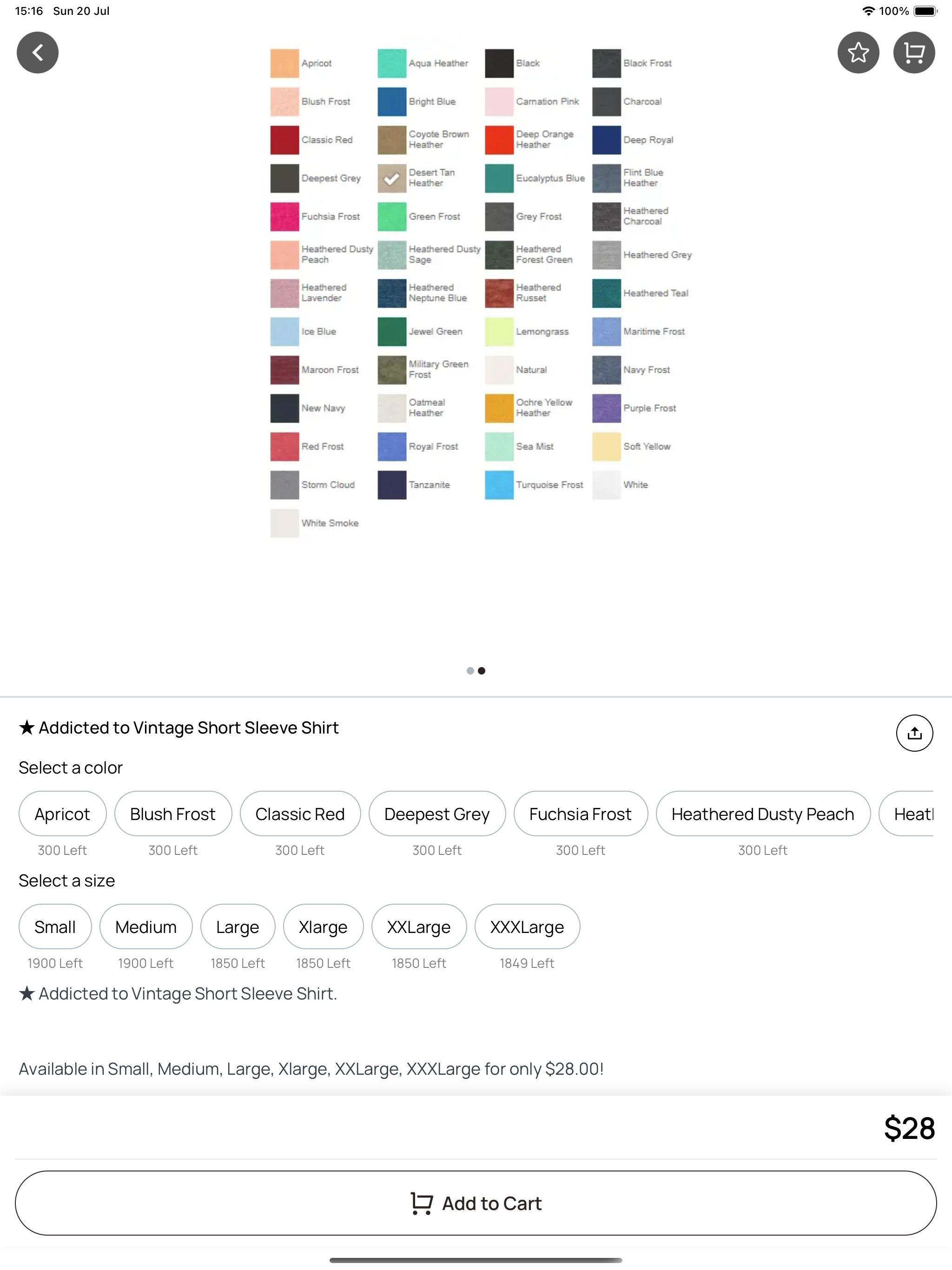Tap the '1849 Left' stock text
This screenshot has width=952, height=1270.
click(x=527, y=963)
